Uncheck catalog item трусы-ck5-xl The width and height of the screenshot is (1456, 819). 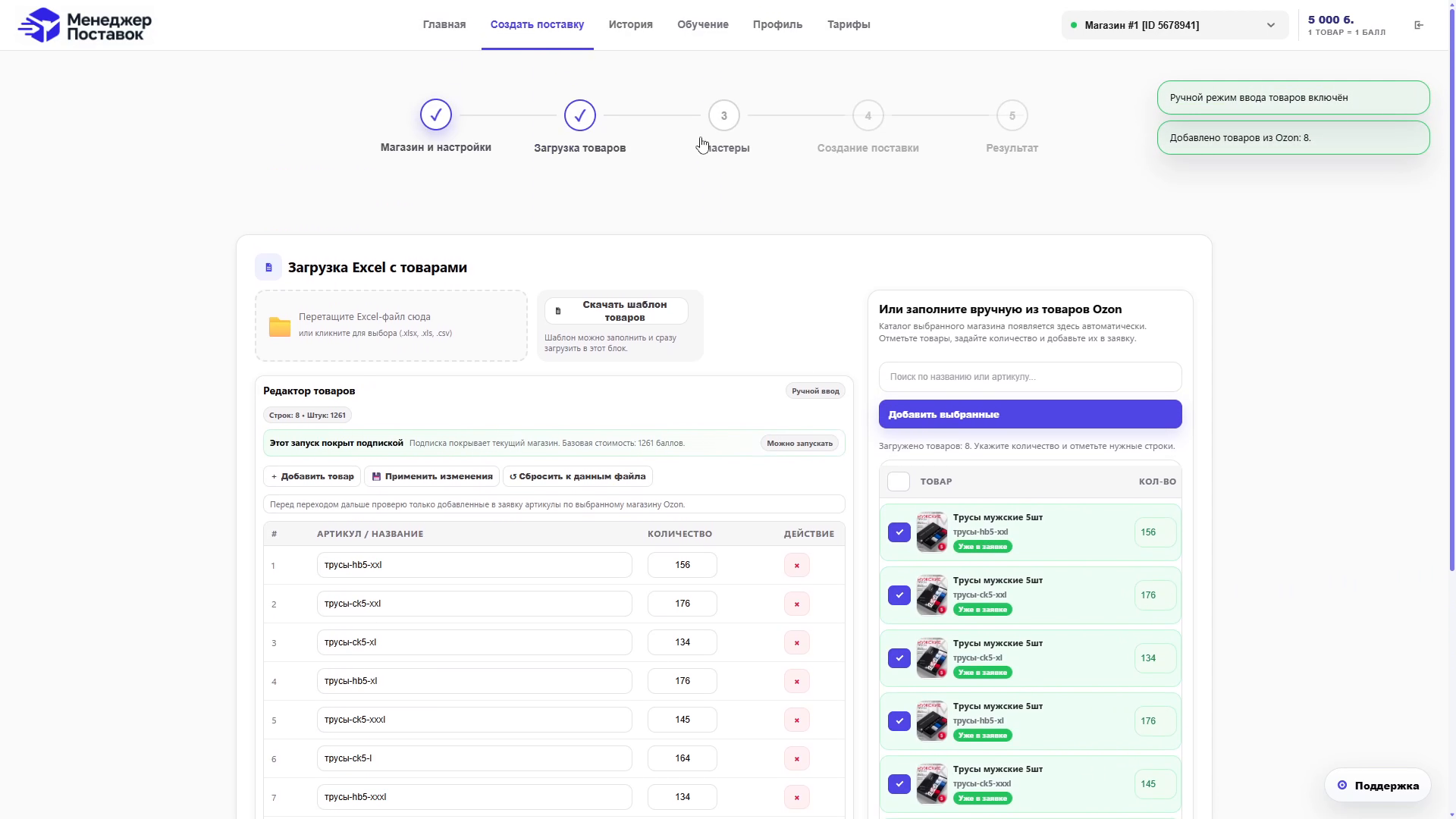[x=899, y=658]
